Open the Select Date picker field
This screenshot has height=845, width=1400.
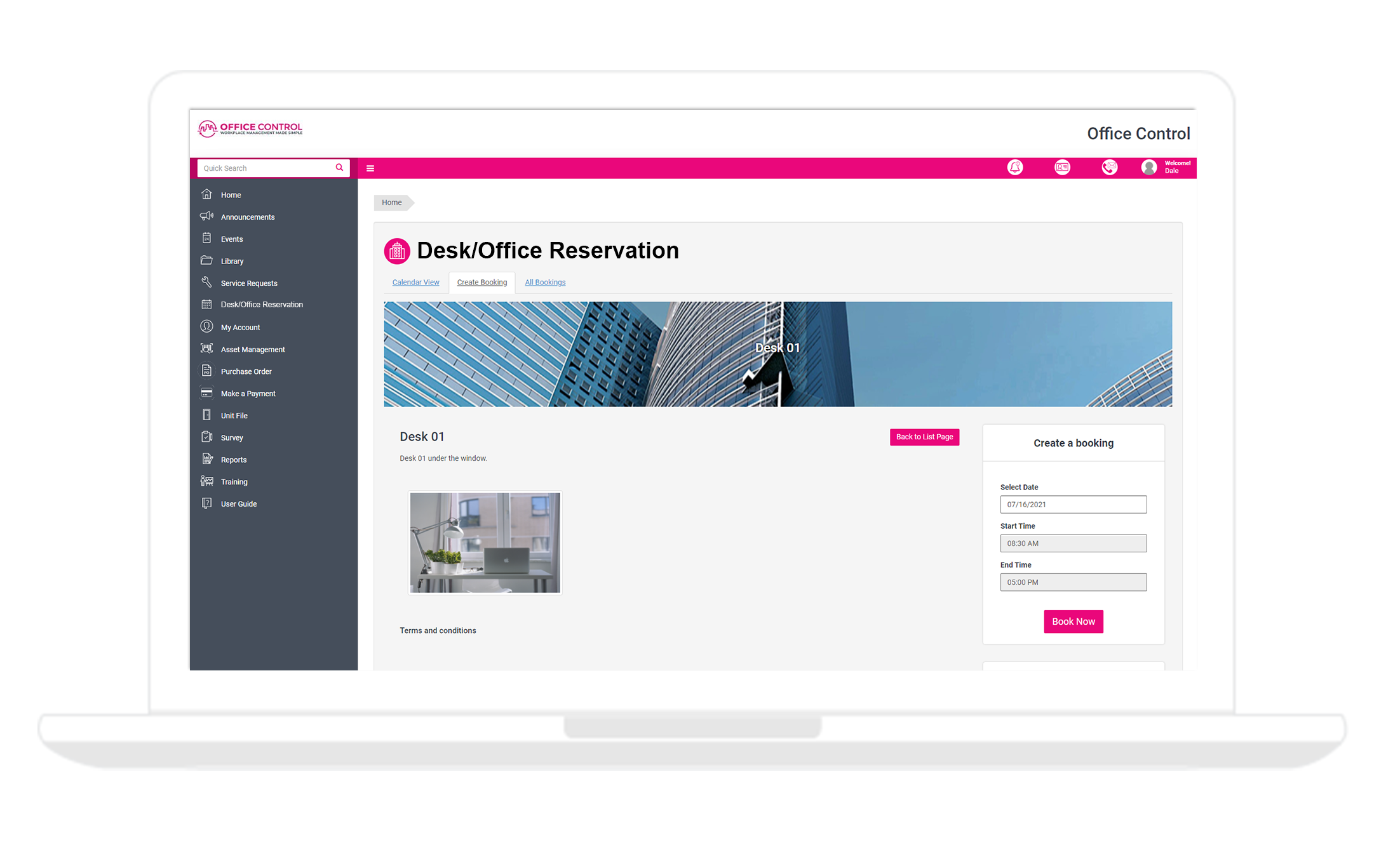click(1073, 505)
